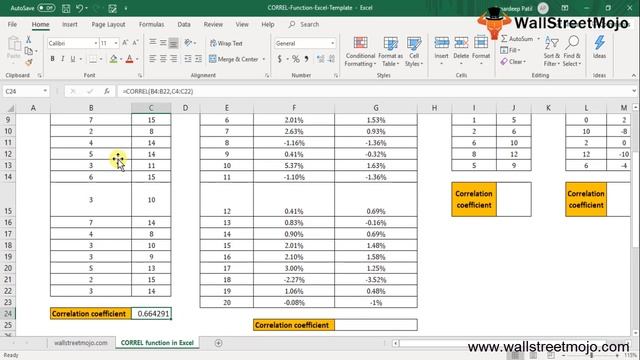The image size is (640, 360).
Task: Click Decrease Decimal icon
Action: (331, 59)
